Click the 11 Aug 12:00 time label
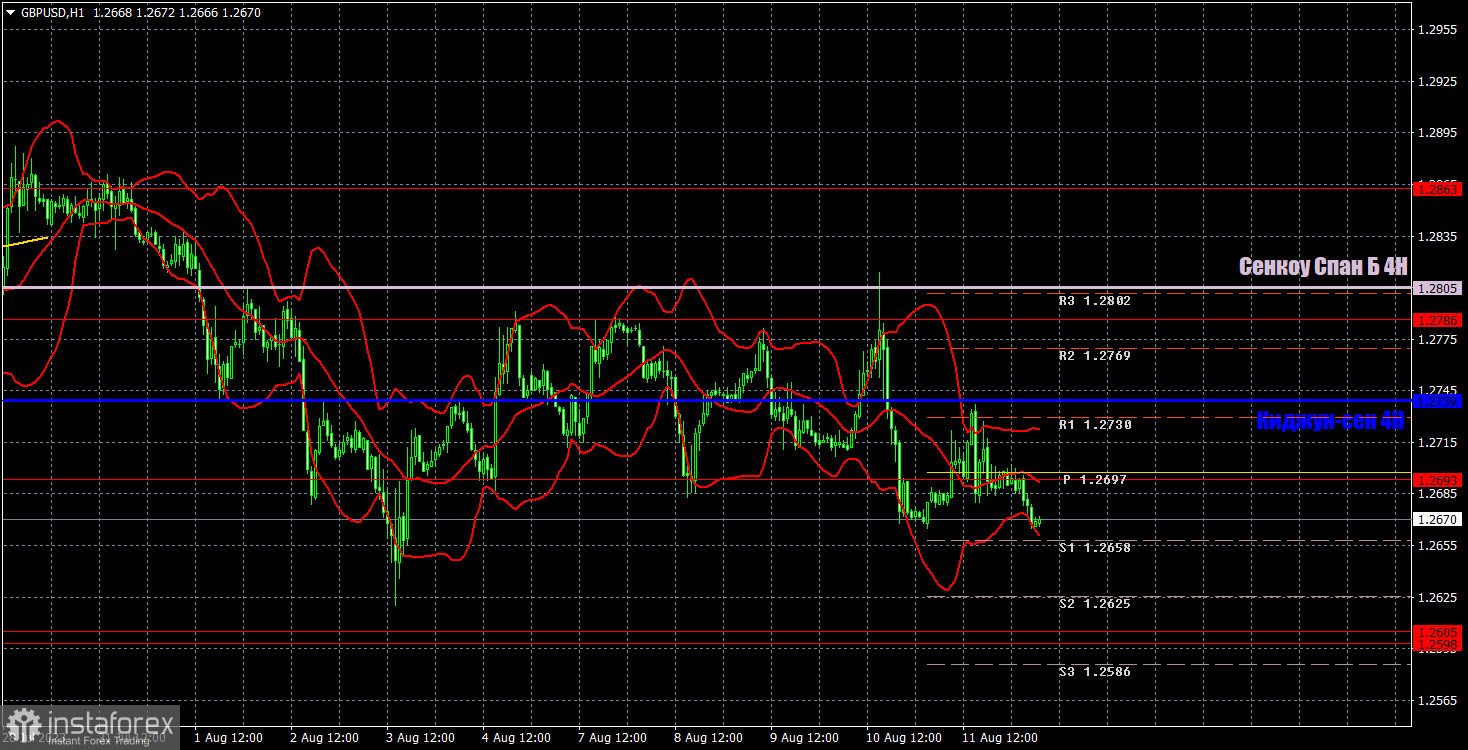The height and width of the screenshot is (750, 1468). click(x=998, y=738)
